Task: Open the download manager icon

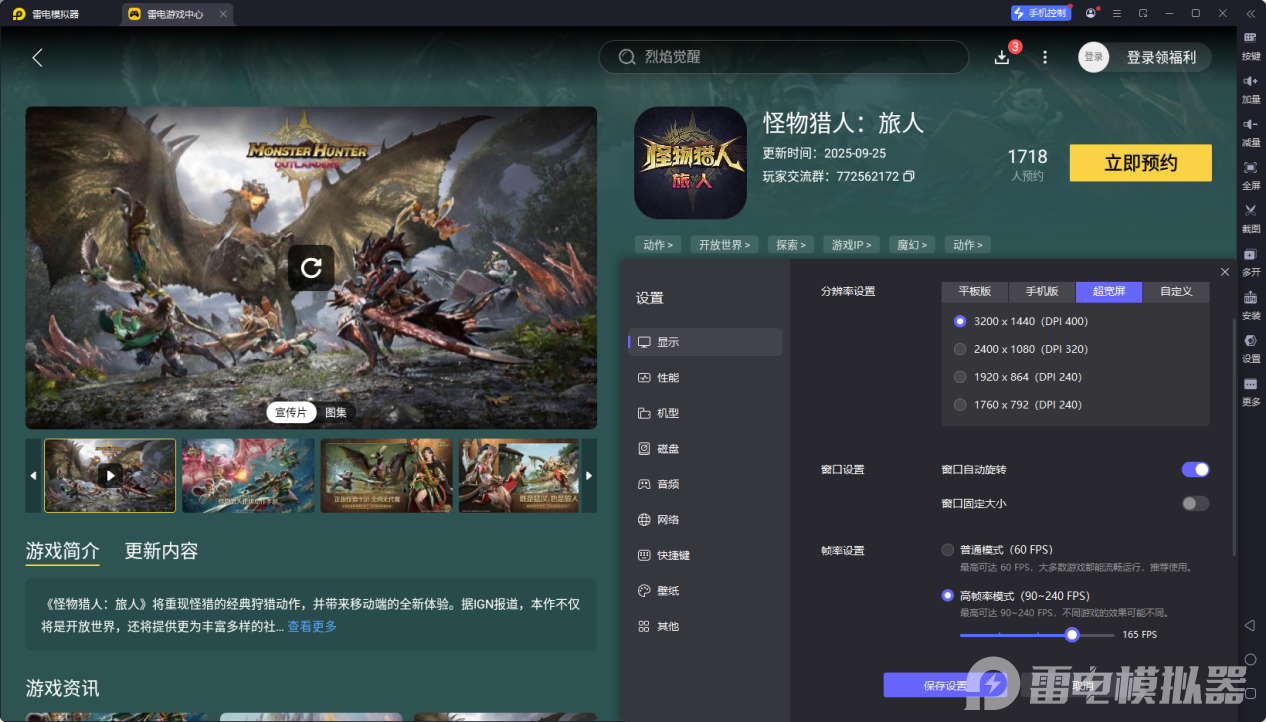Action: [x=1002, y=57]
